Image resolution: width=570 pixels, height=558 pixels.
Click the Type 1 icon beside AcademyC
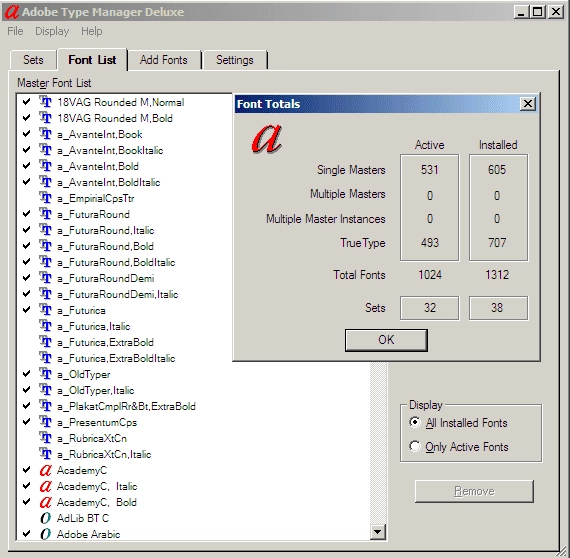point(45,470)
